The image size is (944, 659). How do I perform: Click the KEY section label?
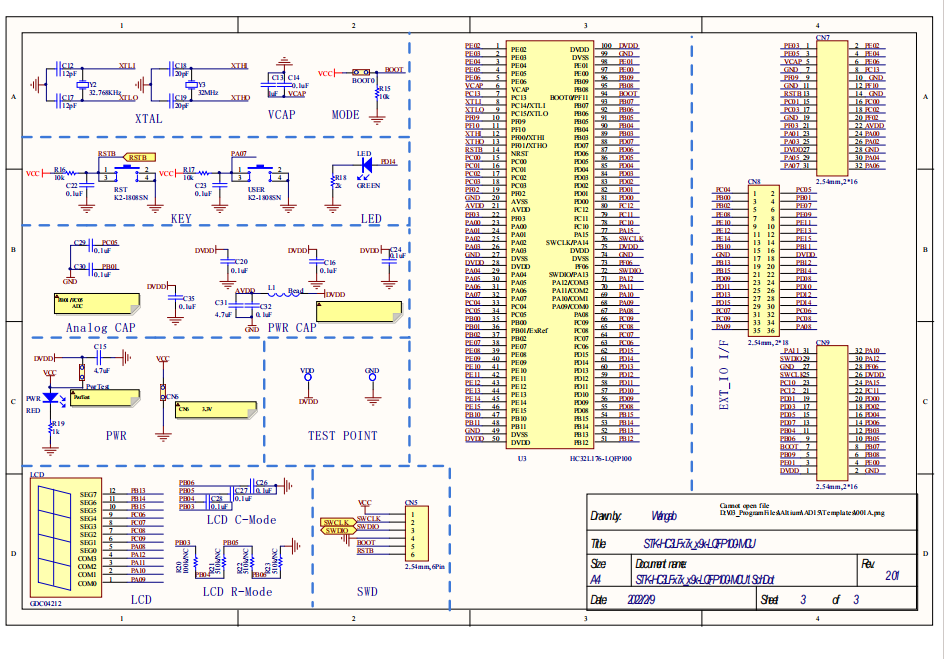181,218
